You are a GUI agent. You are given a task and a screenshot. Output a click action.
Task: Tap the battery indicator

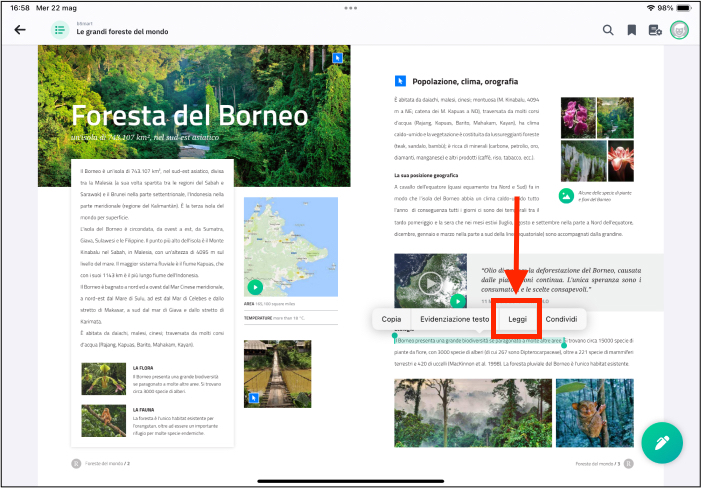684,8
